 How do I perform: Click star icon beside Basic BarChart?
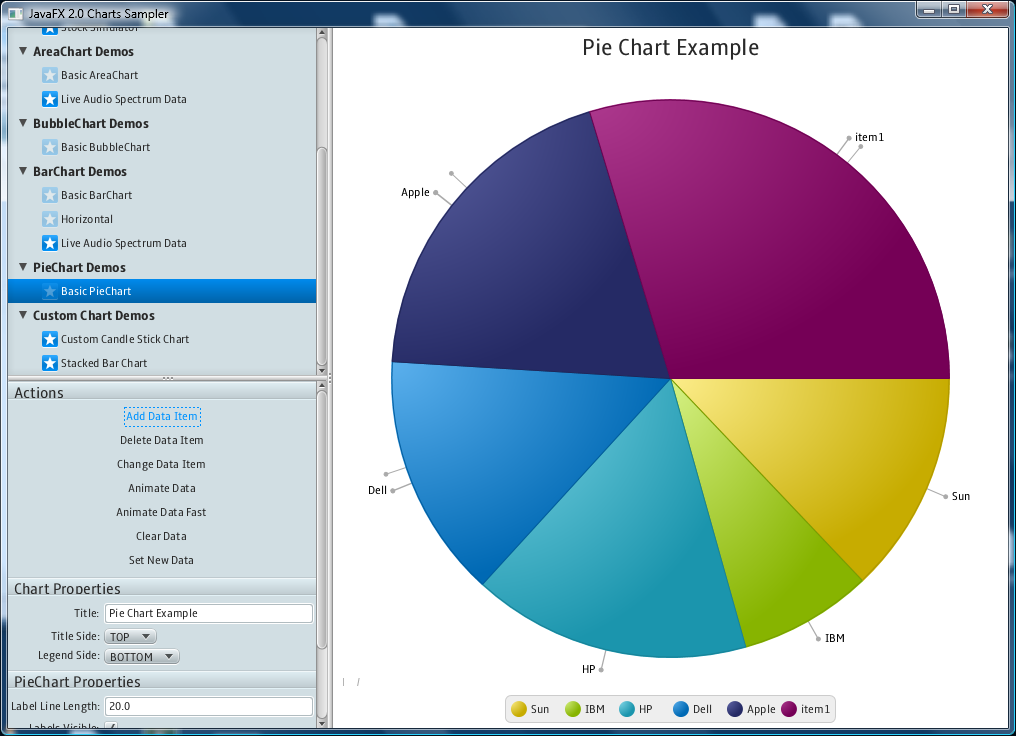click(x=50, y=195)
